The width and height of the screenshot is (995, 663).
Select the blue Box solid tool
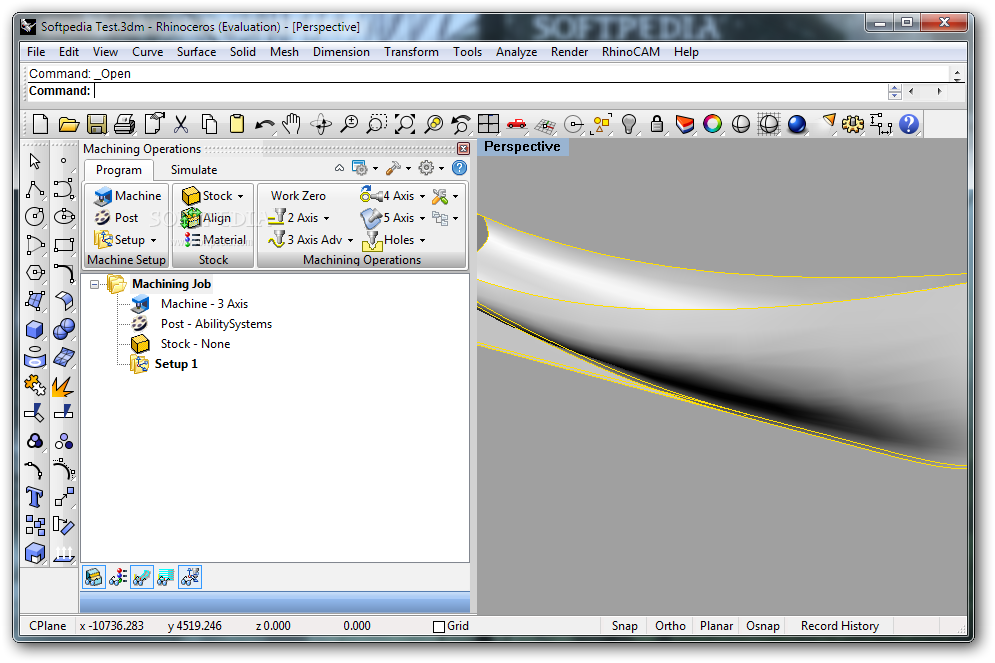35,329
